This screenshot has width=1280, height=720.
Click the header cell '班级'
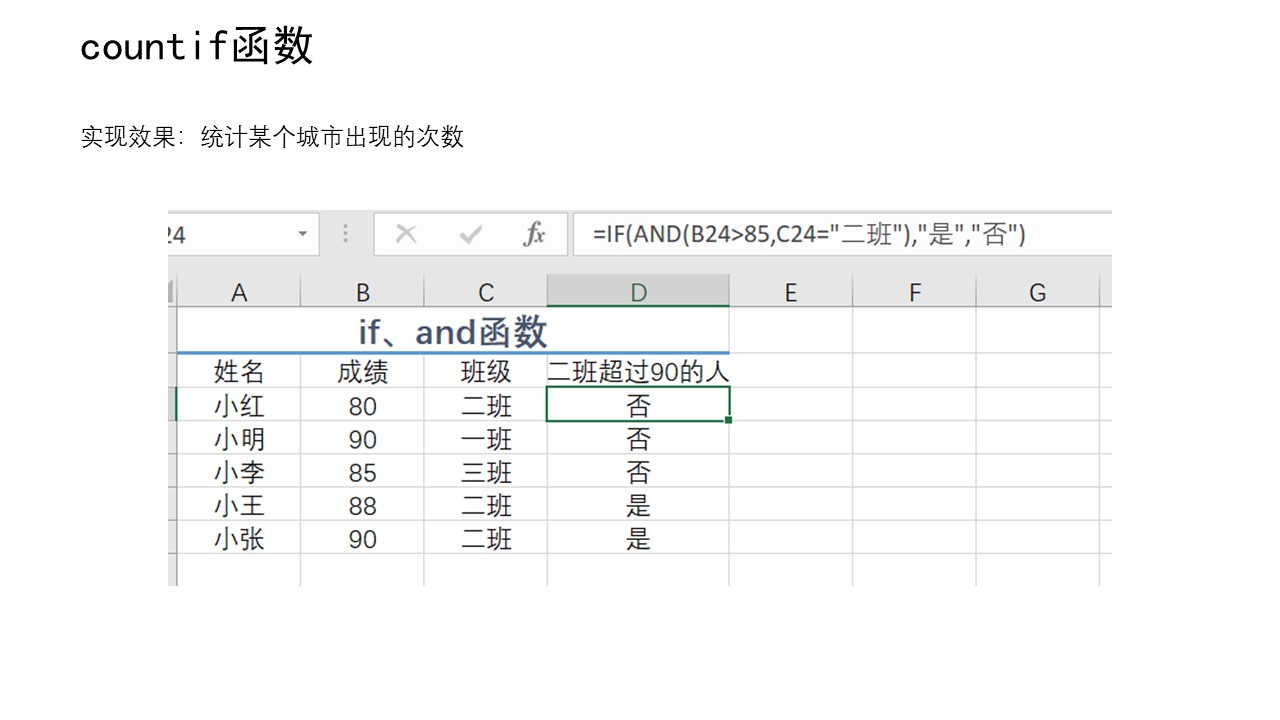[x=486, y=372]
